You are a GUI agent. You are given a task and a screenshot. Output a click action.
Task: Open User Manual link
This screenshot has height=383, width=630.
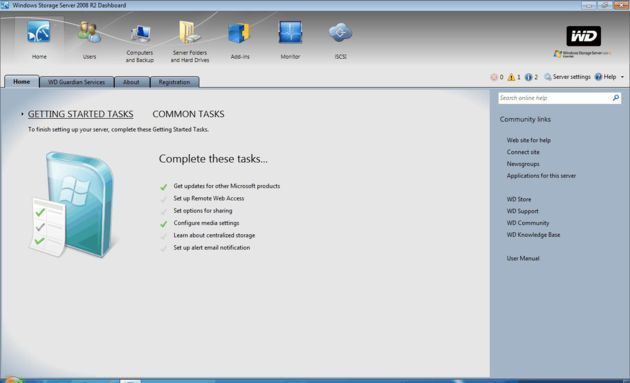523,258
